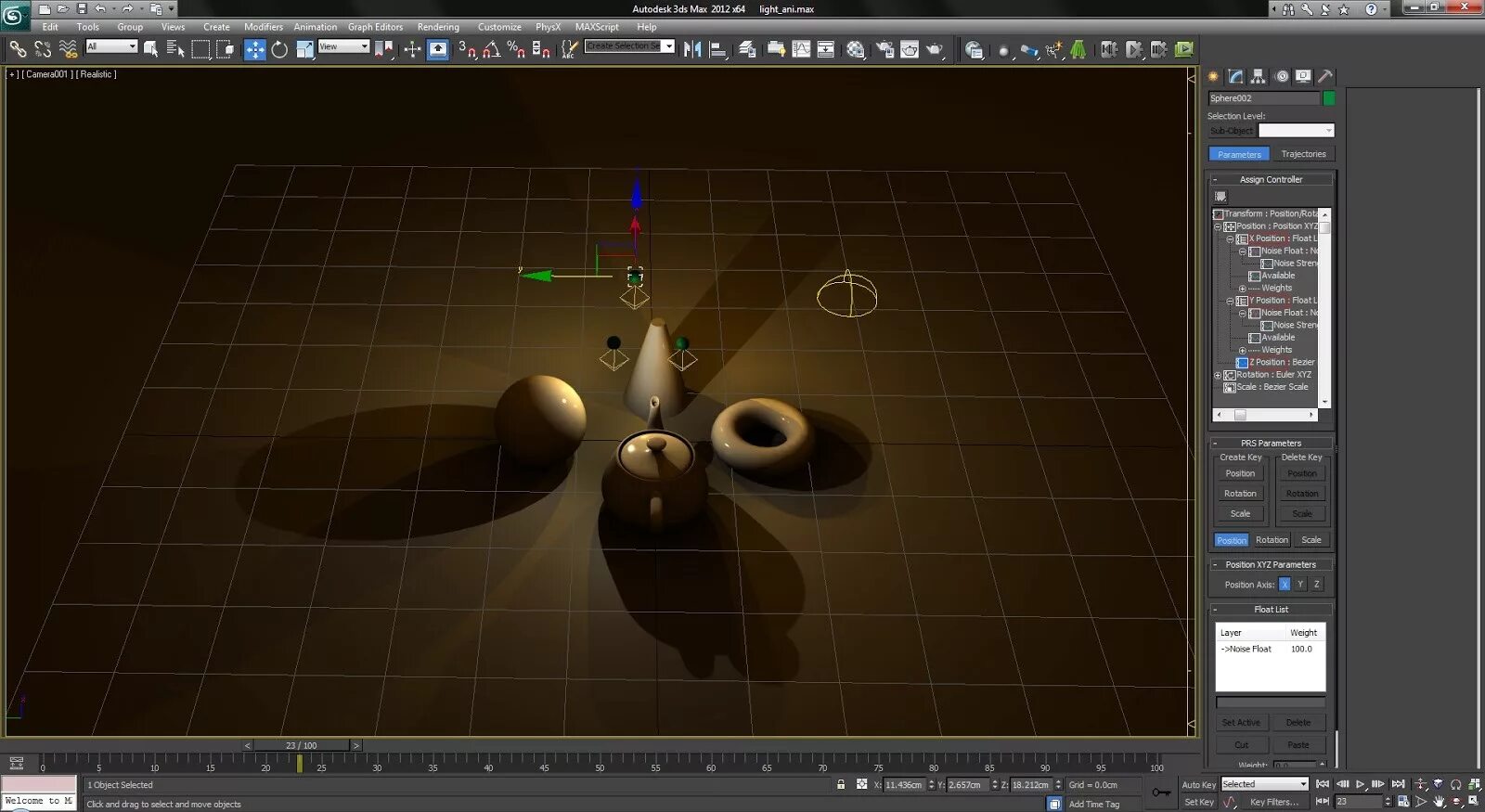1485x812 pixels.
Task: Click the Key Filters button
Action: (x=1273, y=803)
